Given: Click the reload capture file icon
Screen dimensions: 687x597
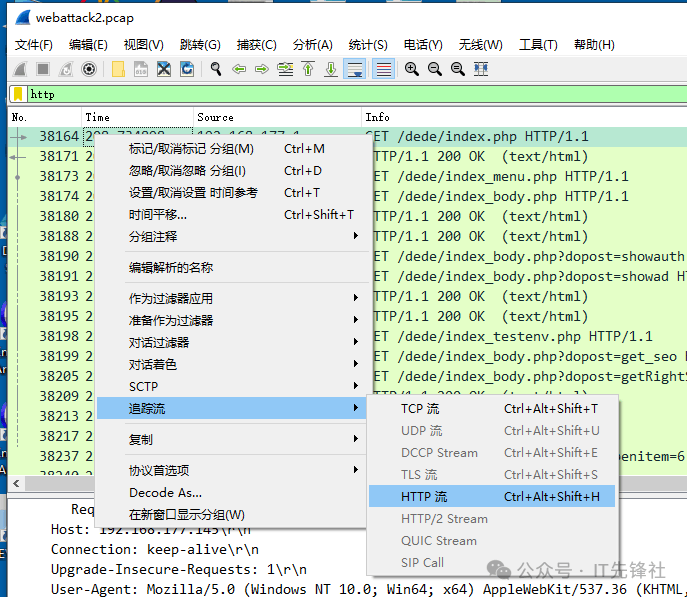Looking at the screenshot, I should click(x=185, y=69).
